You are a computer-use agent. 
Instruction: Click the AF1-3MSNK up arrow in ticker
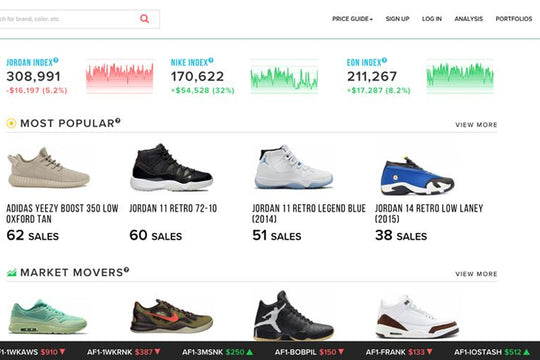[250, 352]
